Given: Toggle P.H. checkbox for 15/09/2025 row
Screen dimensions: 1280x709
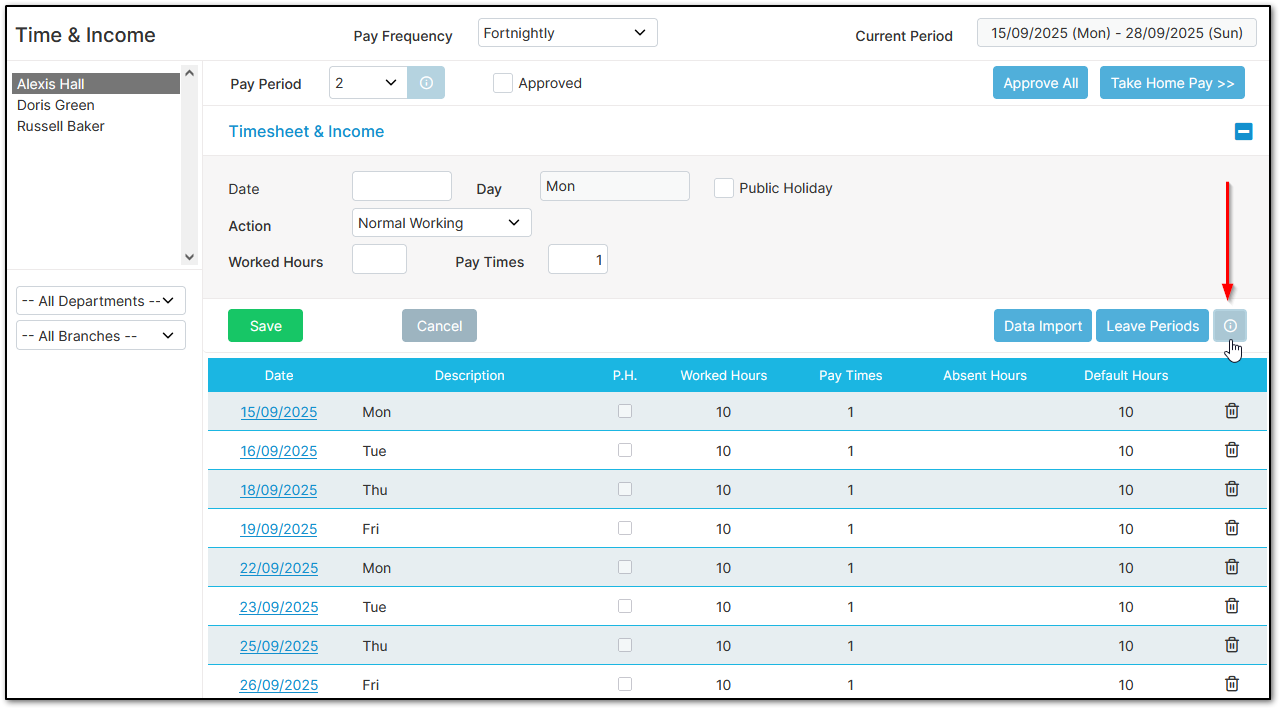Looking at the screenshot, I should (625, 411).
